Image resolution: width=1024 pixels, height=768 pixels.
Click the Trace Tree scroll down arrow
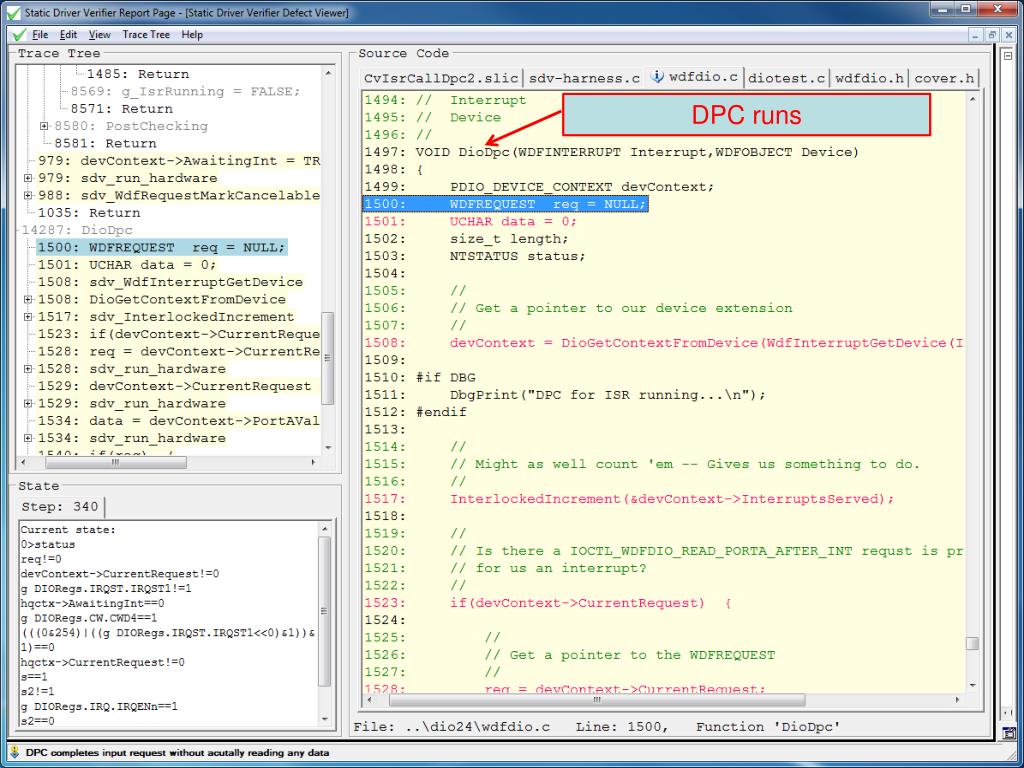328,447
